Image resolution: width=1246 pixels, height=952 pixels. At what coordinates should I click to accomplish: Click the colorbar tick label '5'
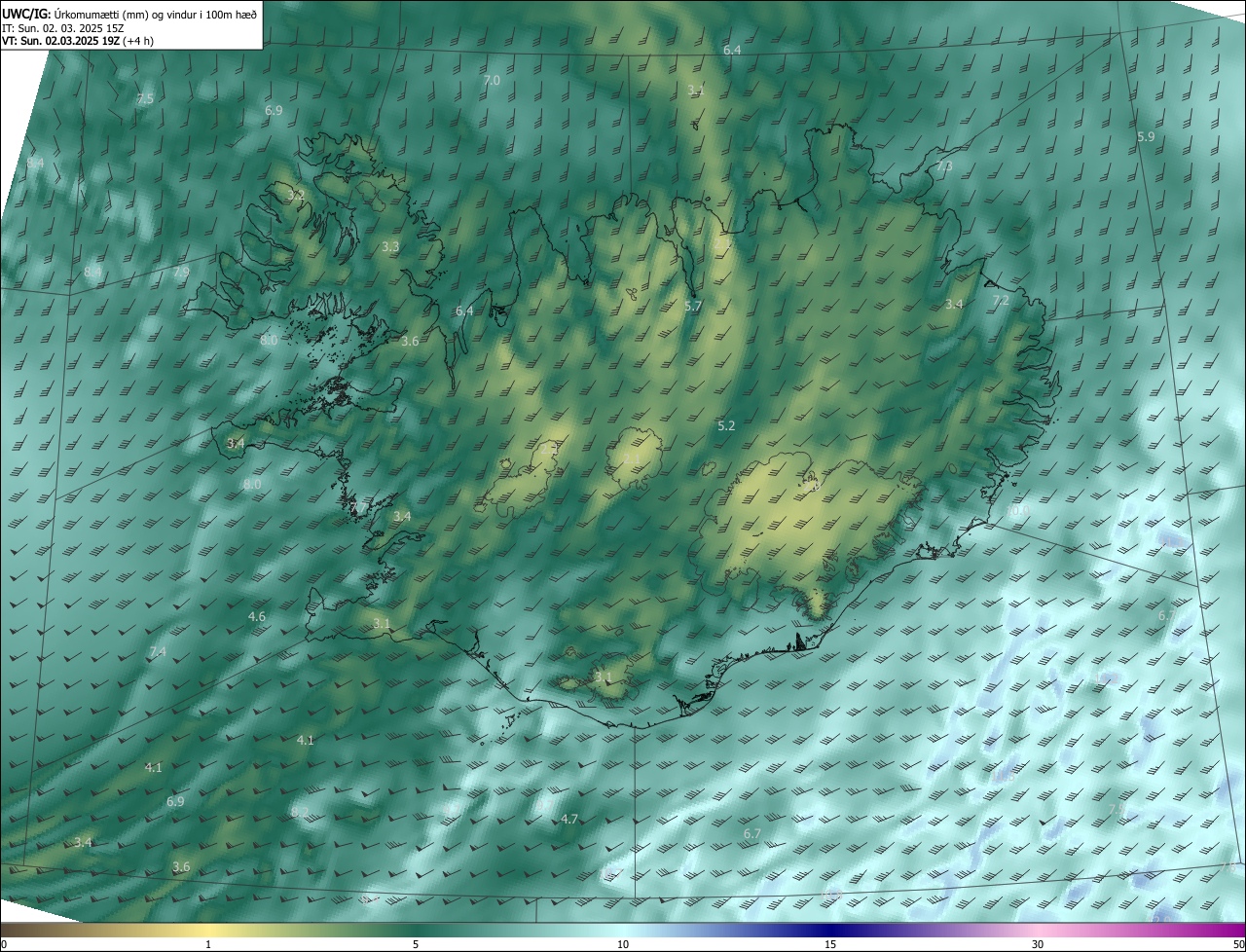(x=416, y=944)
